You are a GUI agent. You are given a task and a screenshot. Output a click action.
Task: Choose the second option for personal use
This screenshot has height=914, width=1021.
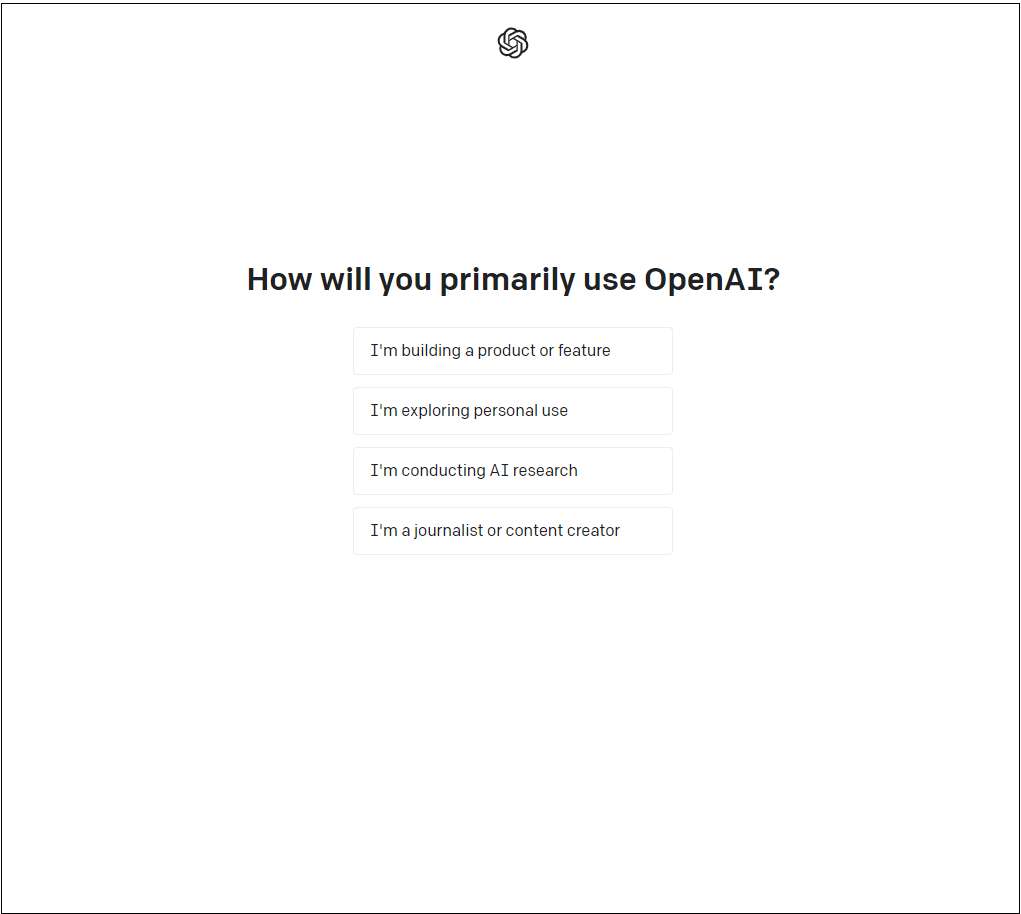coord(512,411)
